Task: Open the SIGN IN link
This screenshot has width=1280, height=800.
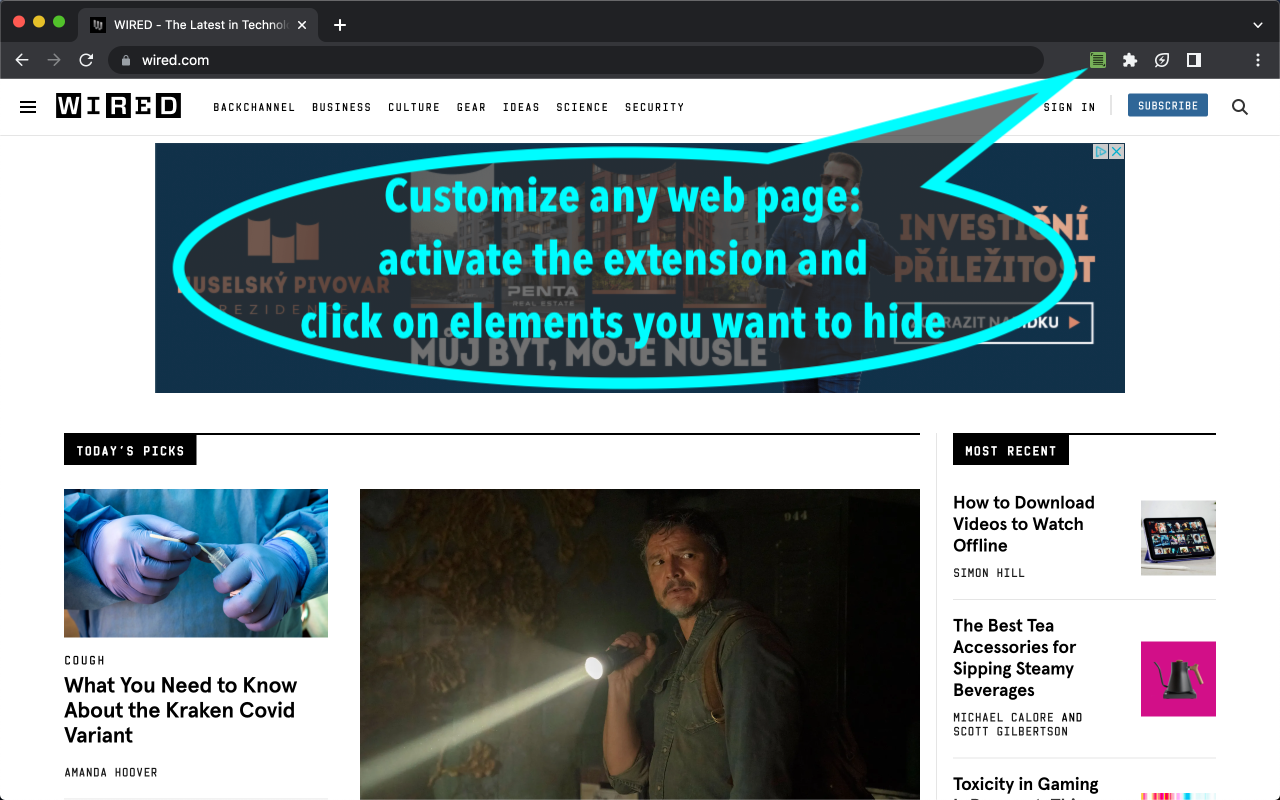Action: click(1069, 106)
